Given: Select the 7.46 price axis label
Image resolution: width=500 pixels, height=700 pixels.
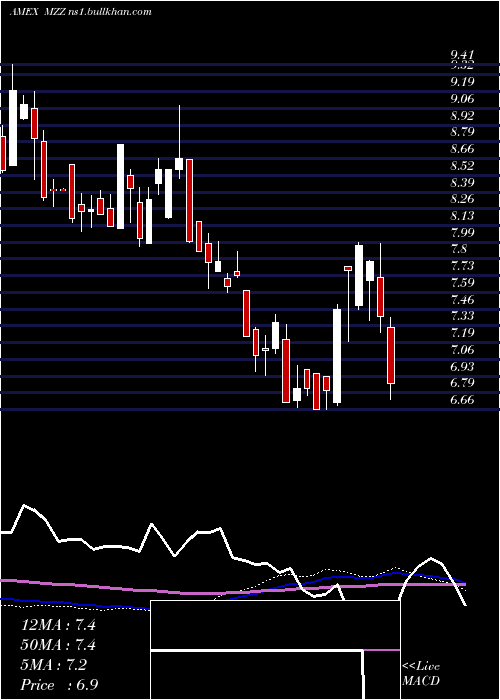Looking at the screenshot, I should pyautogui.click(x=462, y=300).
